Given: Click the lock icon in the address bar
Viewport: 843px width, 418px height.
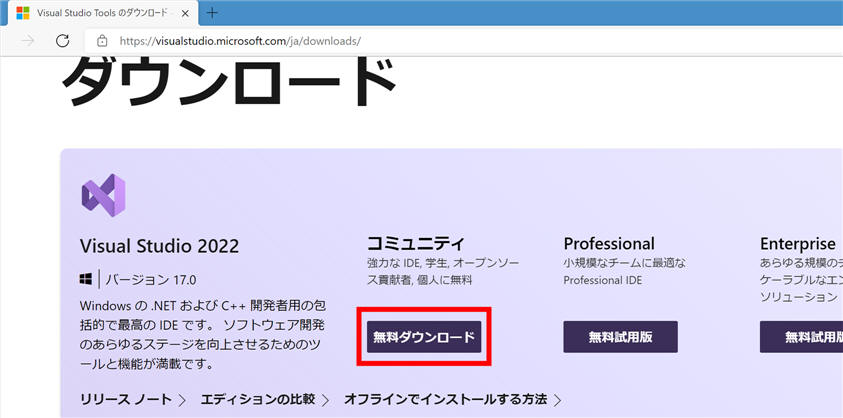Looking at the screenshot, I should (x=102, y=41).
